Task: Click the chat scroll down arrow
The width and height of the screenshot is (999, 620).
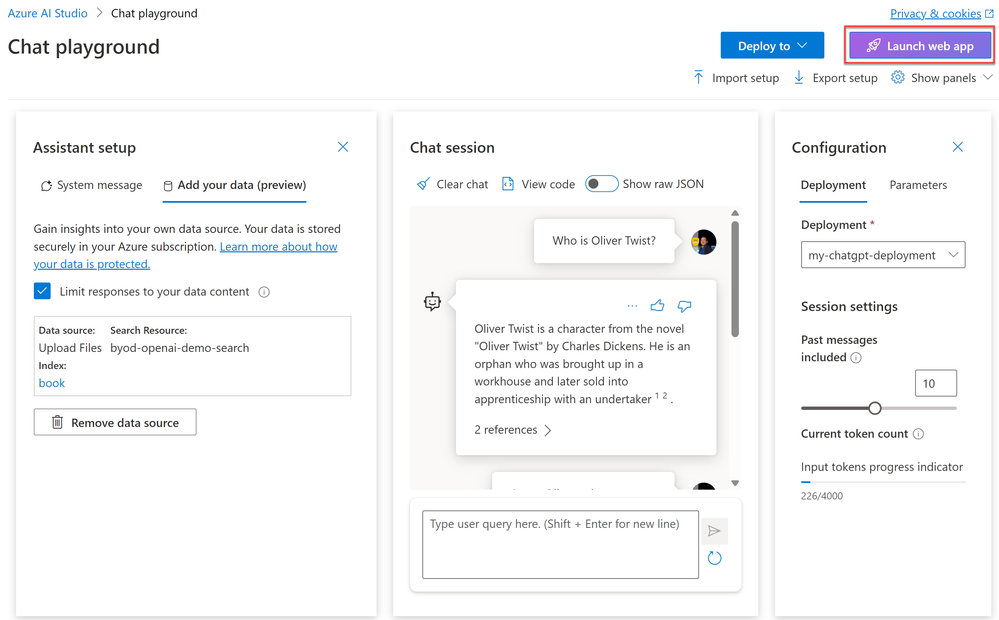Action: [x=735, y=483]
